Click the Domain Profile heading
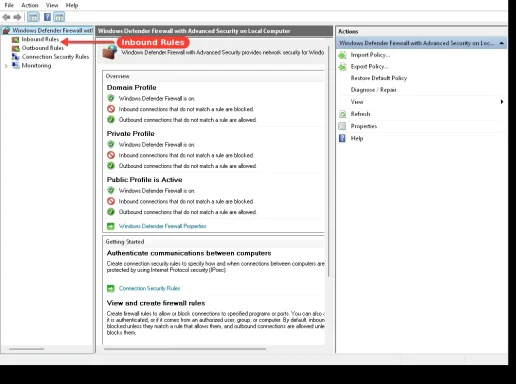Image resolution: width=516 pixels, height=384 pixels. tap(131, 88)
